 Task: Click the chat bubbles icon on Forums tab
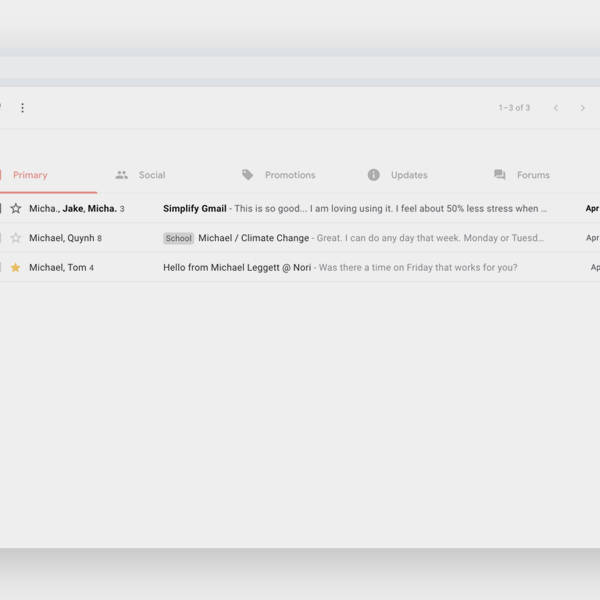[x=500, y=175]
